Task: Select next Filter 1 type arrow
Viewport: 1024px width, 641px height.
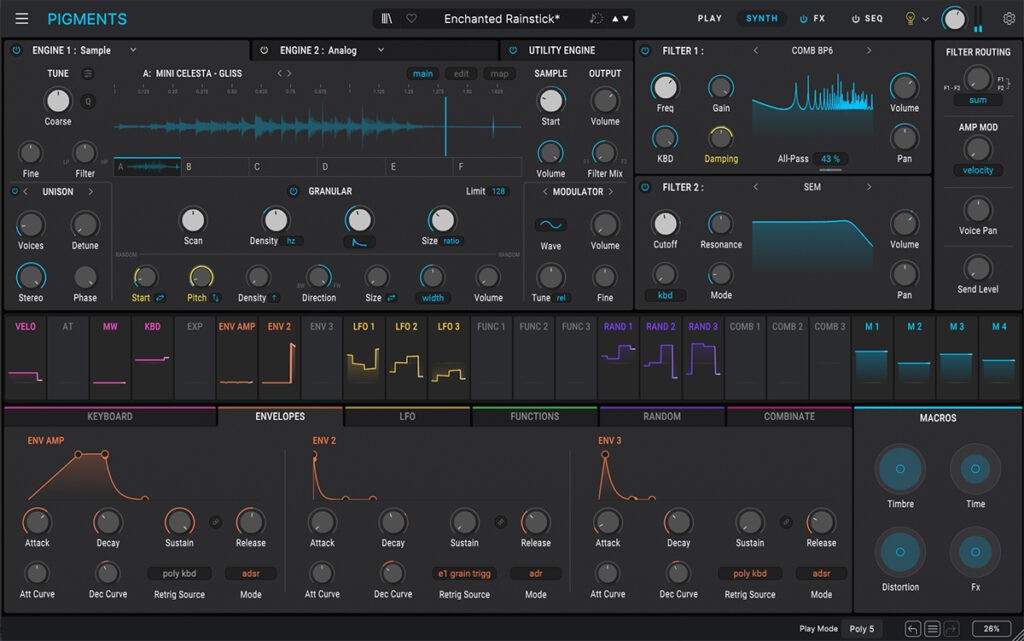Action: 869,50
